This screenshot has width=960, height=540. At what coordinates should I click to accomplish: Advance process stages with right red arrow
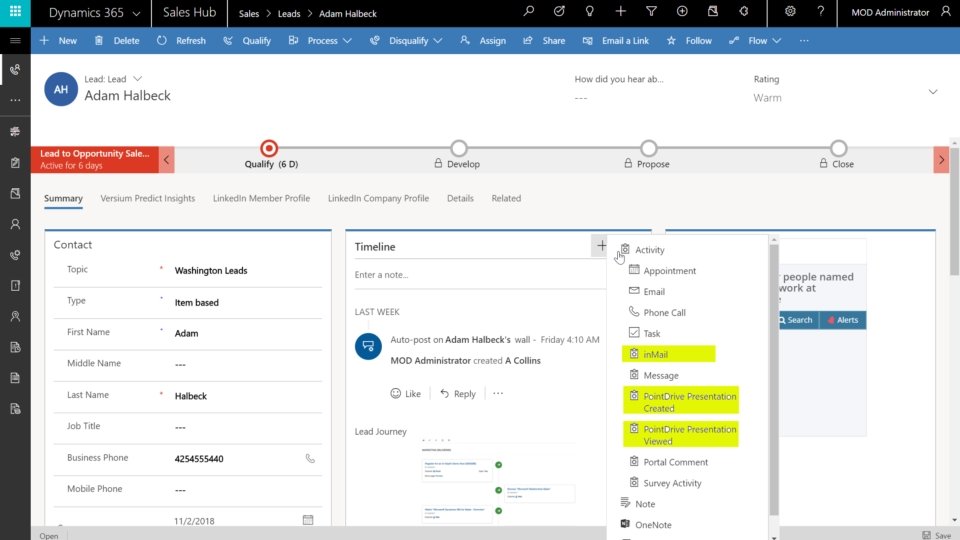941,160
